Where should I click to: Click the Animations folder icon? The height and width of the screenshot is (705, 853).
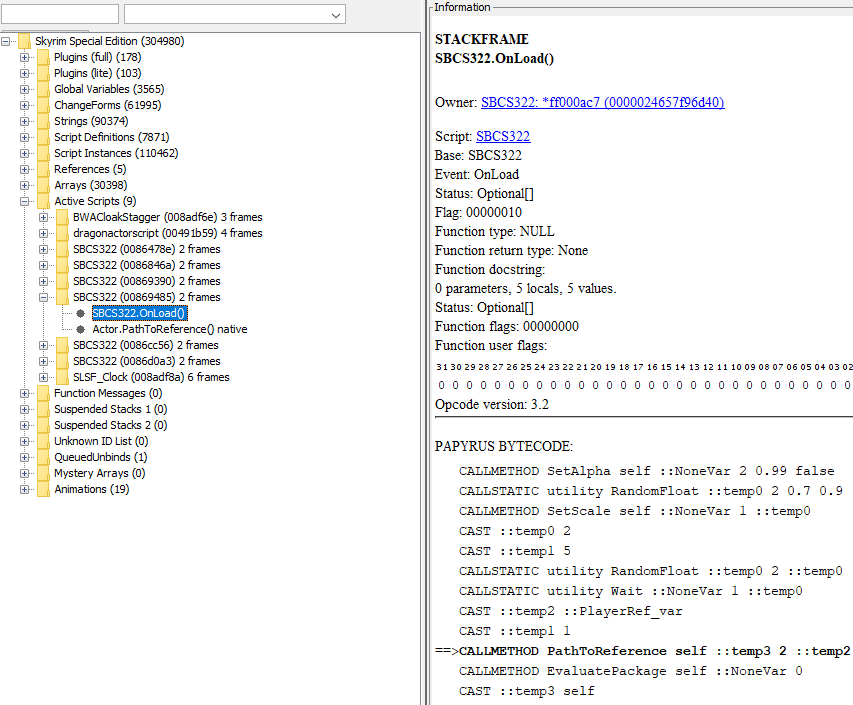click(44, 489)
